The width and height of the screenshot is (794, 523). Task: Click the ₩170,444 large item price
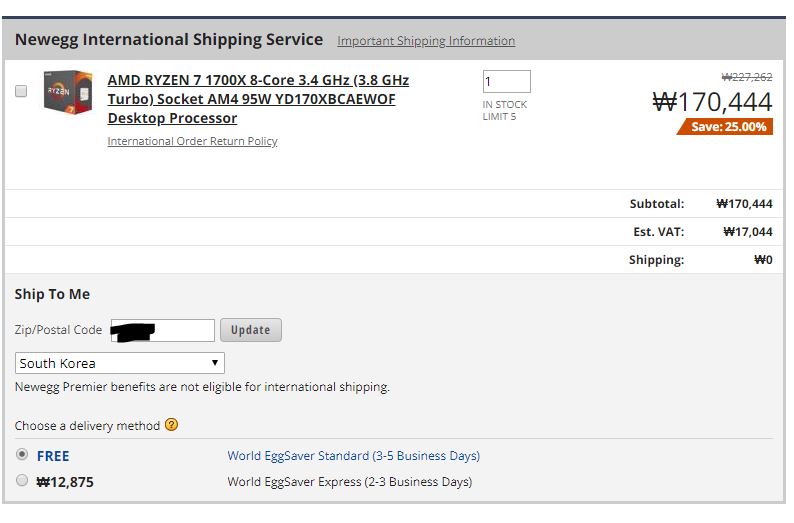[x=712, y=101]
